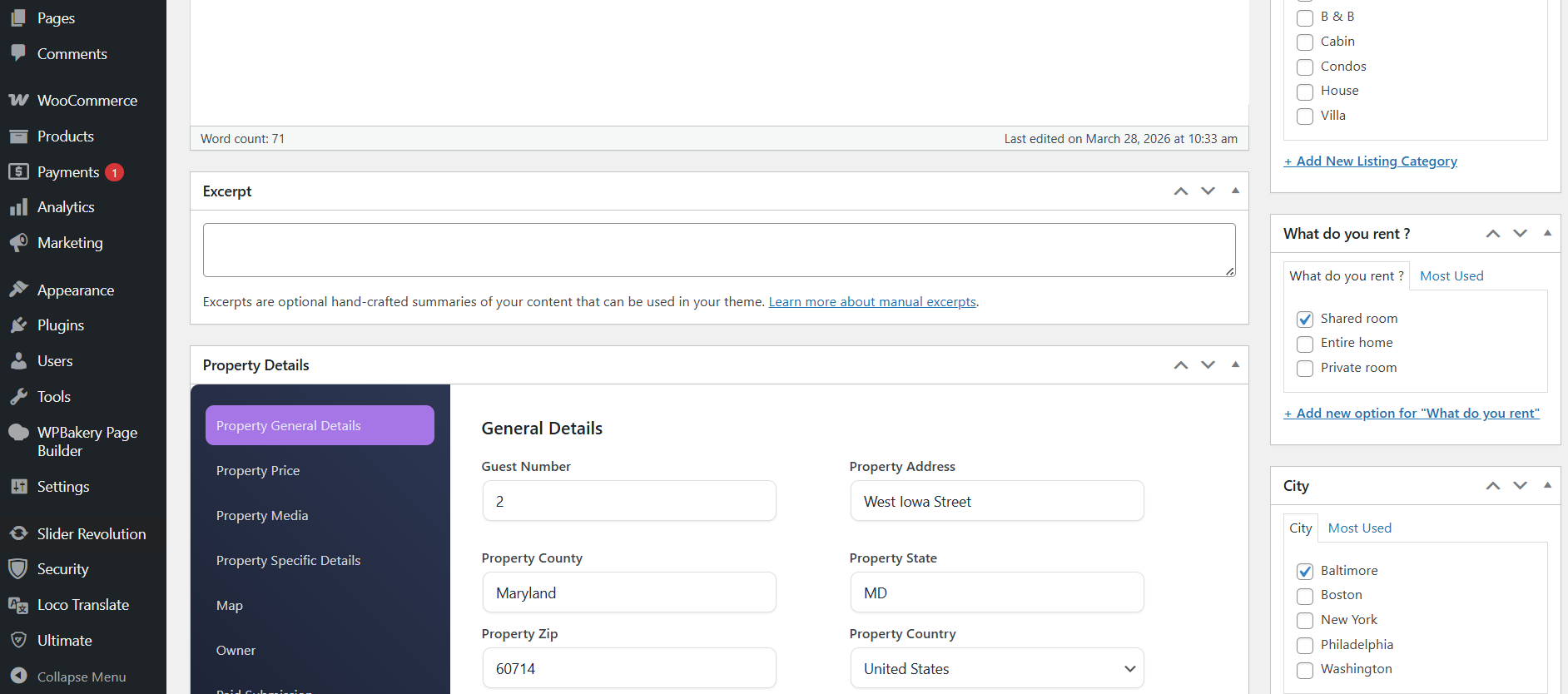This screenshot has height=694, width=1568.
Task: Follow Learn more about manual excerpts link
Action: click(x=871, y=302)
